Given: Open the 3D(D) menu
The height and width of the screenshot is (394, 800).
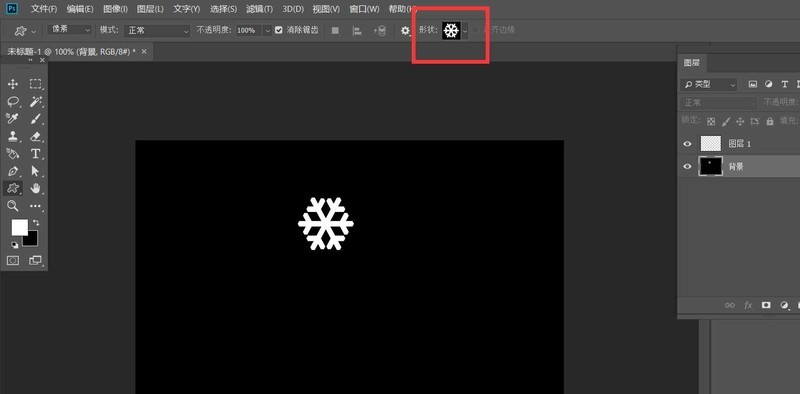Looking at the screenshot, I should (293, 9).
